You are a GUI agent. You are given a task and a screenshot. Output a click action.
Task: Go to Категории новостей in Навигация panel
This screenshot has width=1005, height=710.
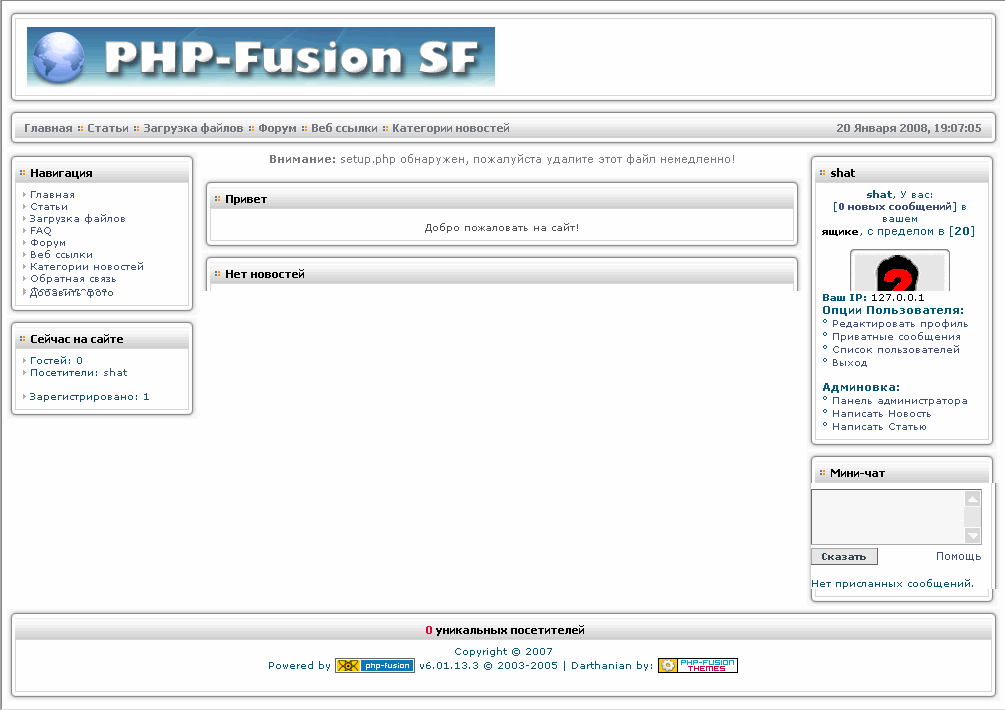pos(87,267)
